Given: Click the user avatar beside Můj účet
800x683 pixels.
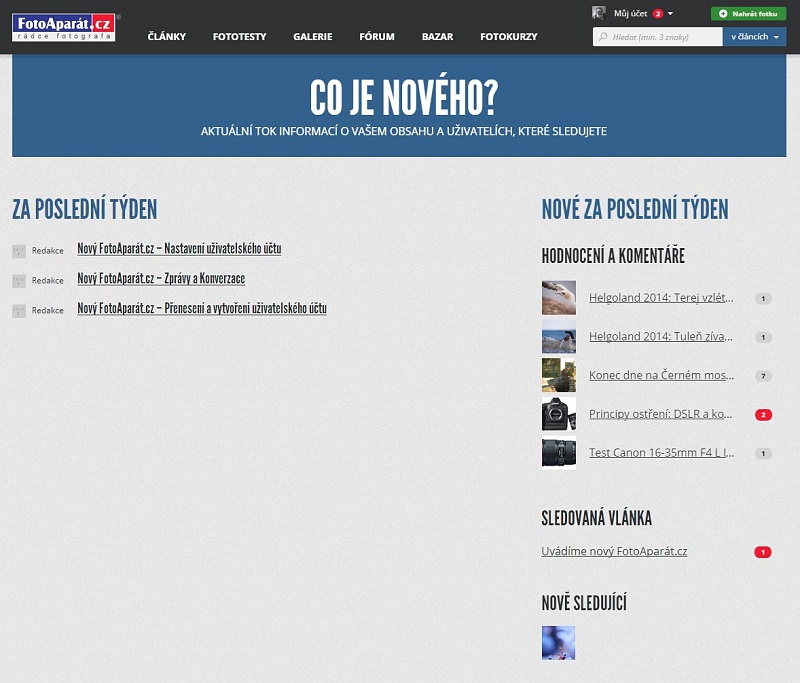Looking at the screenshot, I should click(x=599, y=13).
